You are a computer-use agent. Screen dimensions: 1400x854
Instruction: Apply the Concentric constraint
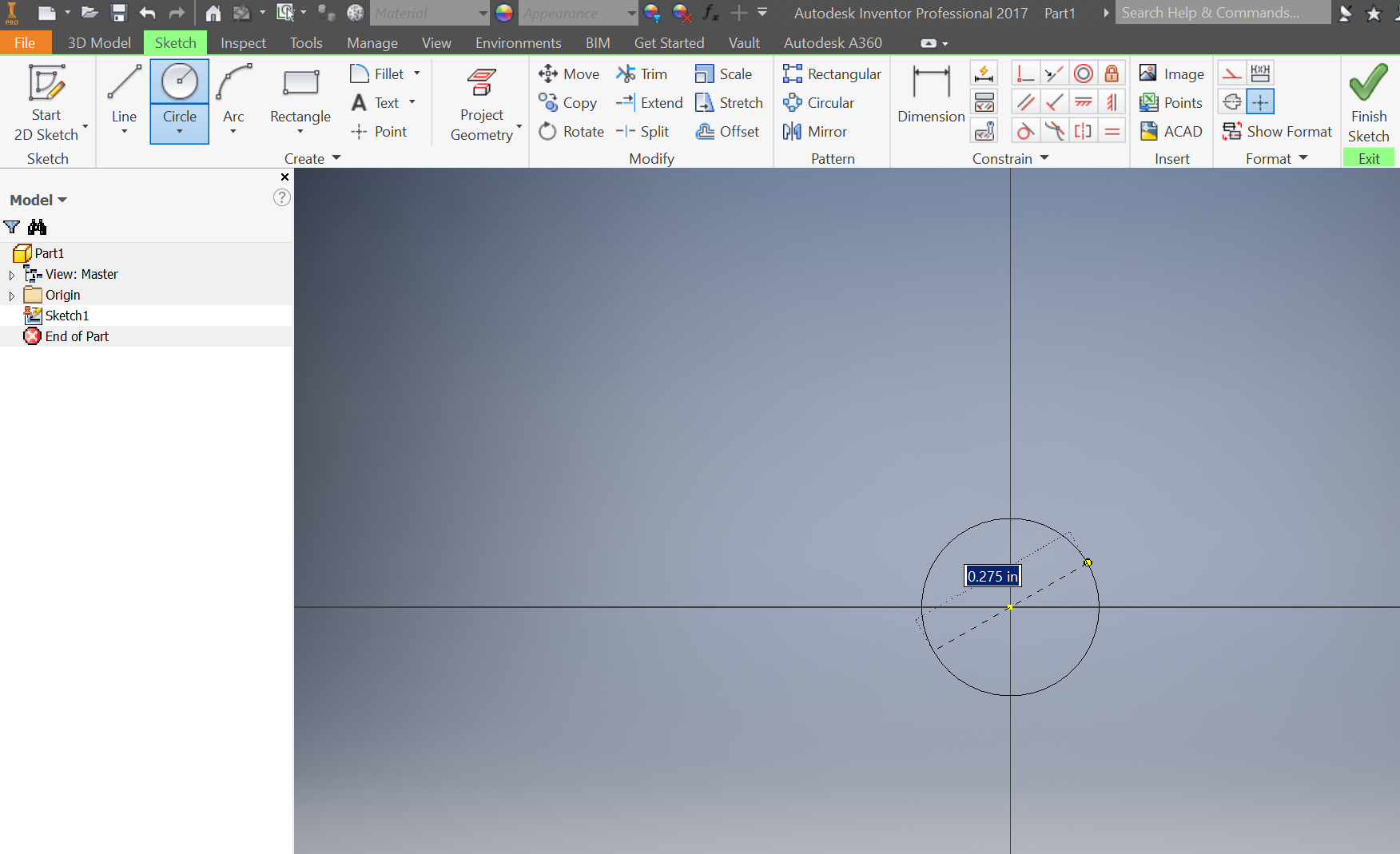click(x=1083, y=73)
